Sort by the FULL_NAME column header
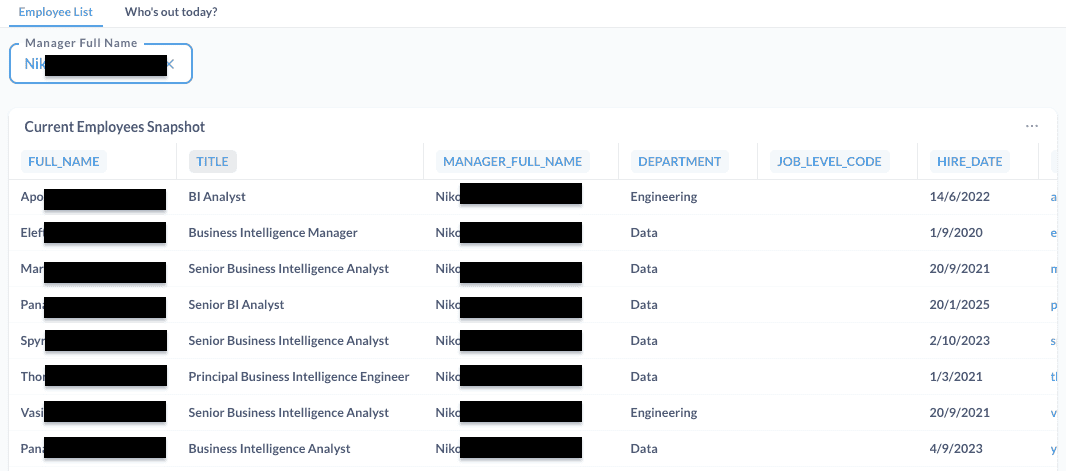 point(63,161)
